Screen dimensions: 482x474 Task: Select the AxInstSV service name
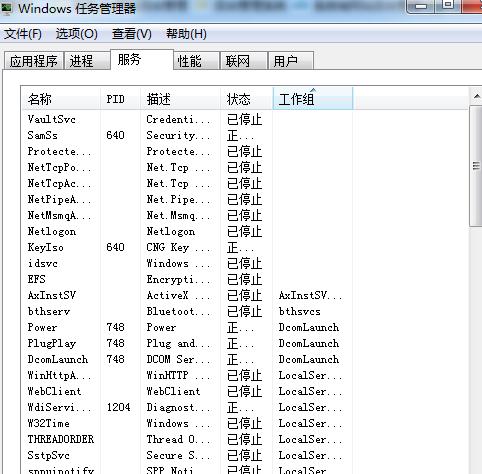tap(52, 295)
